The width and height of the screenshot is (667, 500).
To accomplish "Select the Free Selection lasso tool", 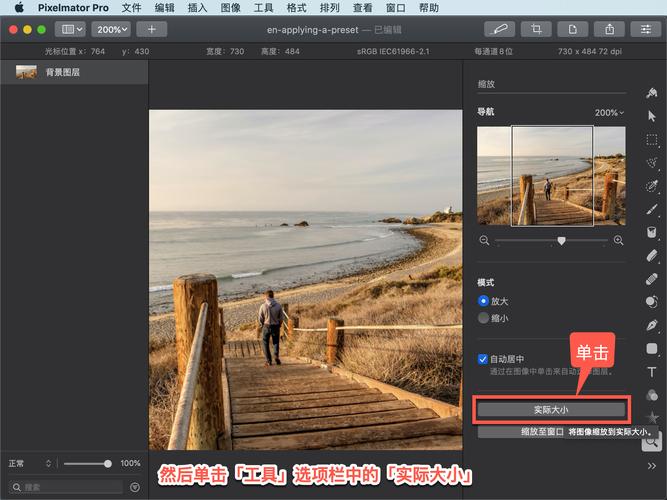I will [652, 163].
